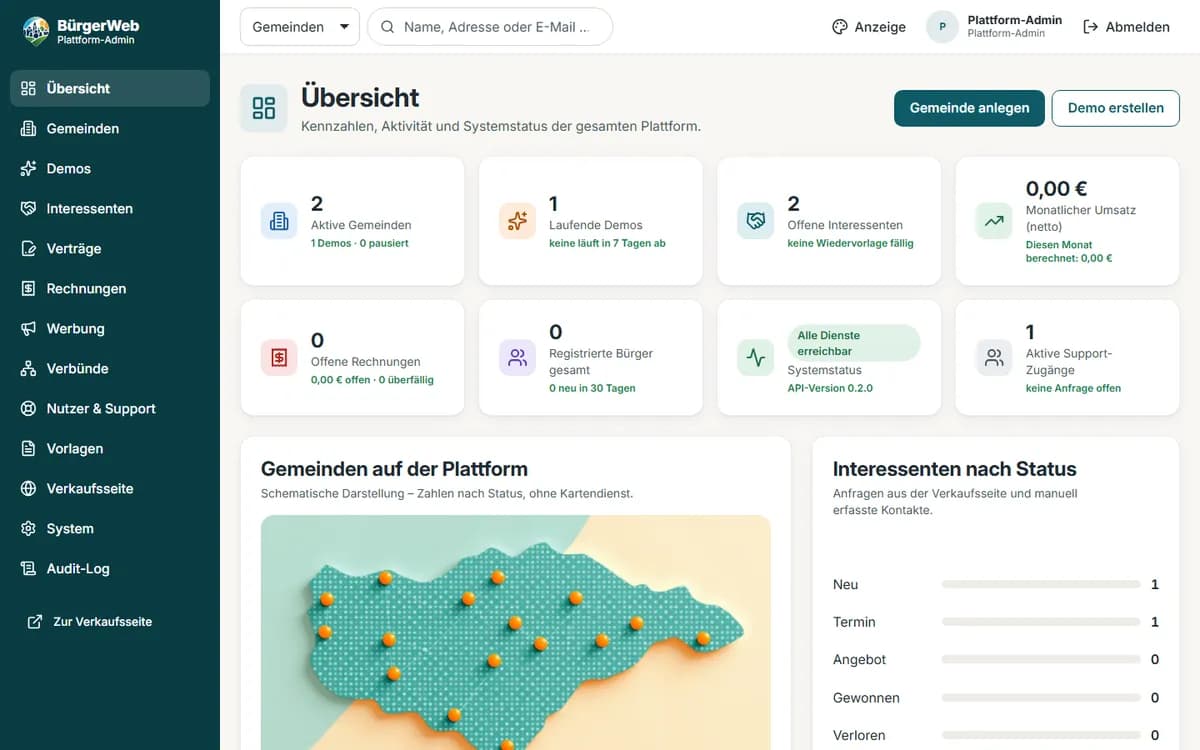Click the Systemstatus pulse icon
Screen dimensions: 1200x750
tap(756, 357)
